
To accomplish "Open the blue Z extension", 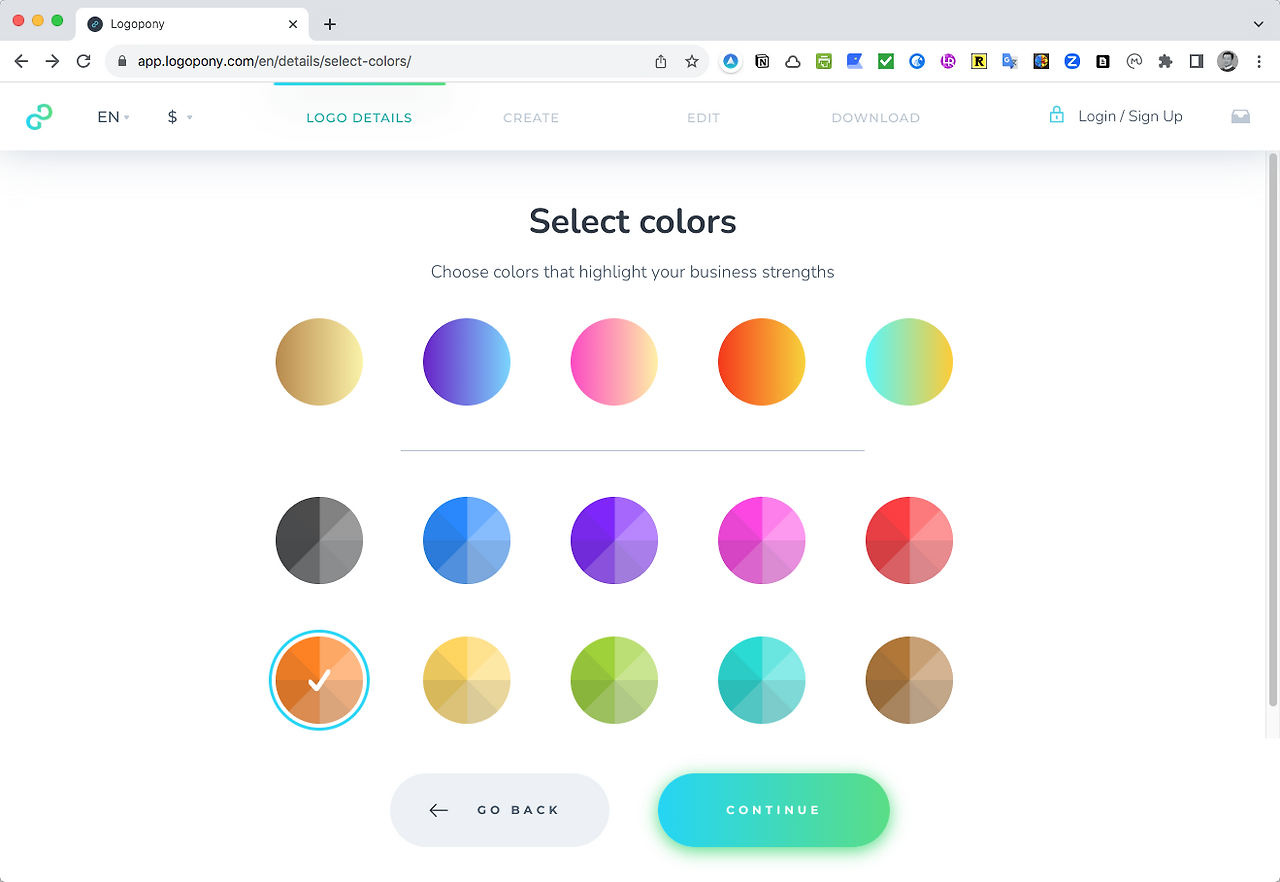I will [x=1072, y=61].
